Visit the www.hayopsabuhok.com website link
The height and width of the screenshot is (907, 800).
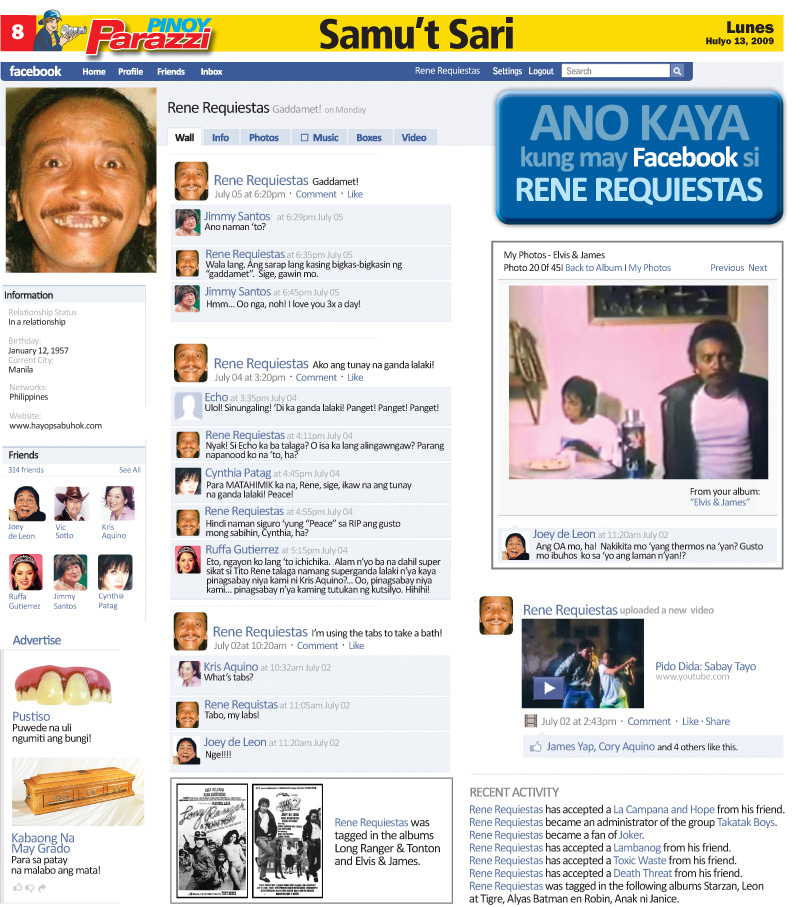pos(56,426)
